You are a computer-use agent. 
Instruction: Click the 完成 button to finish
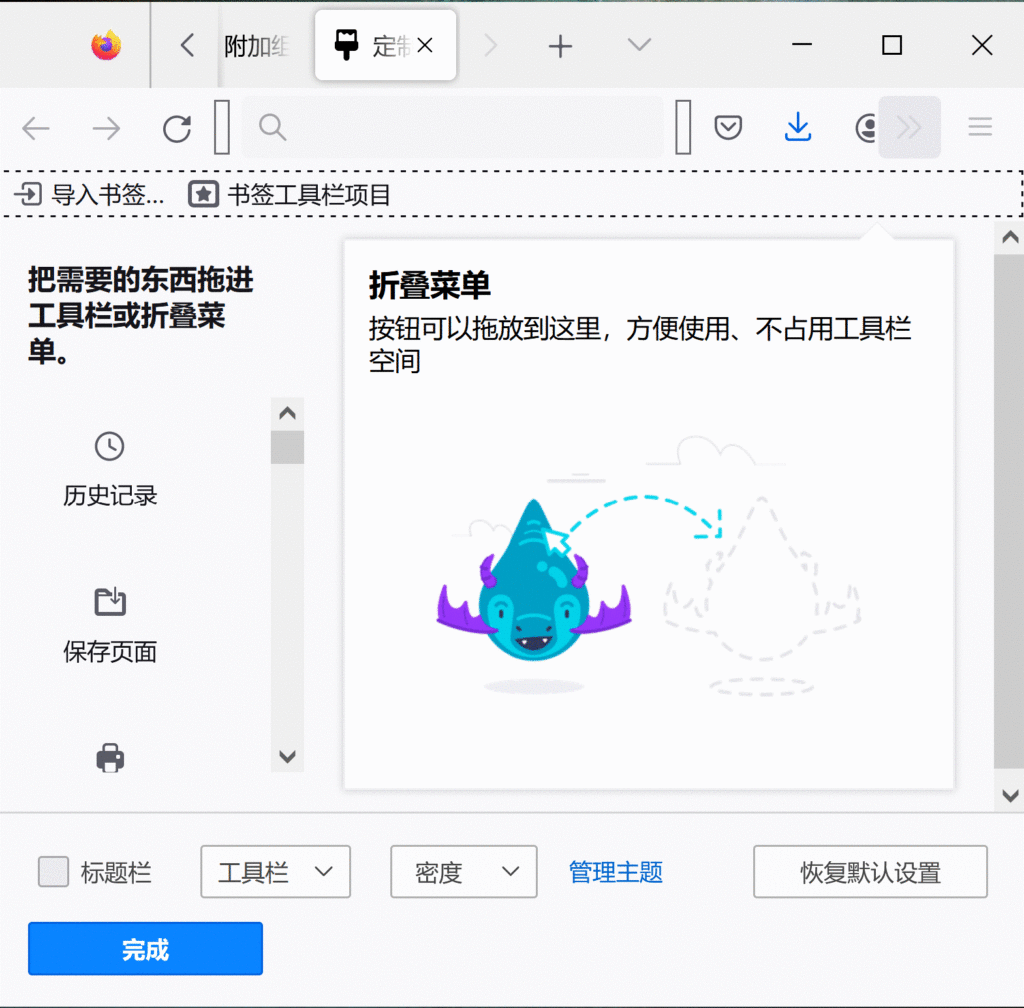coord(144,948)
